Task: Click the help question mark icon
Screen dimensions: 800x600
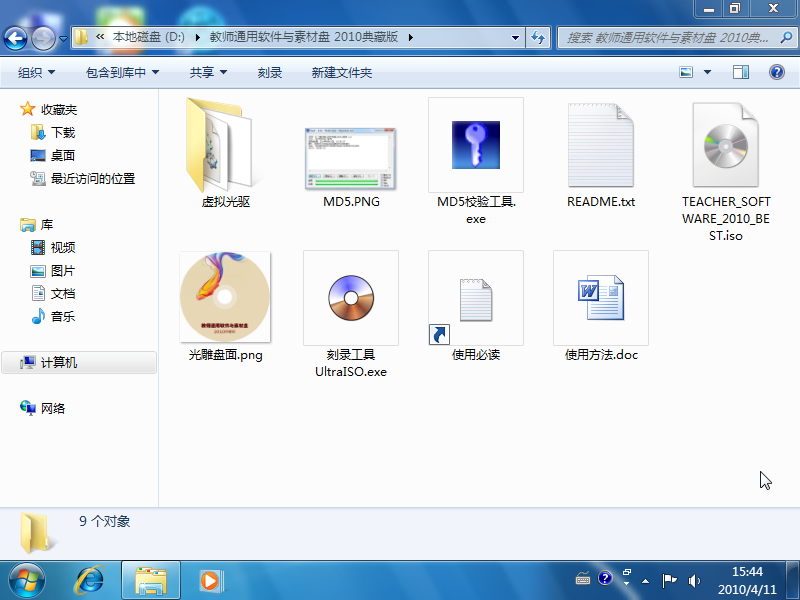Action: (776, 72)
